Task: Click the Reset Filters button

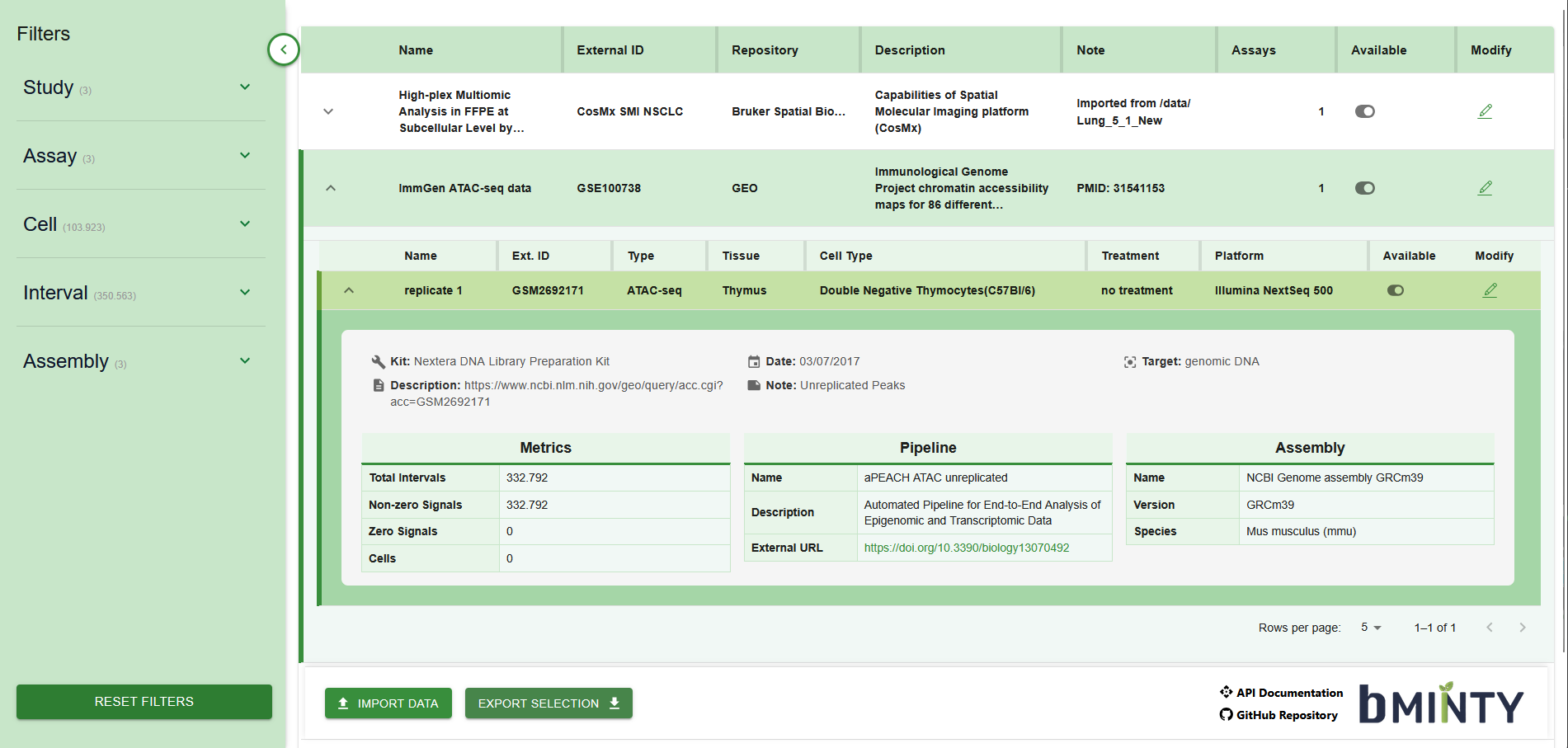Action: pyautogui.click(x=144, y=702)
